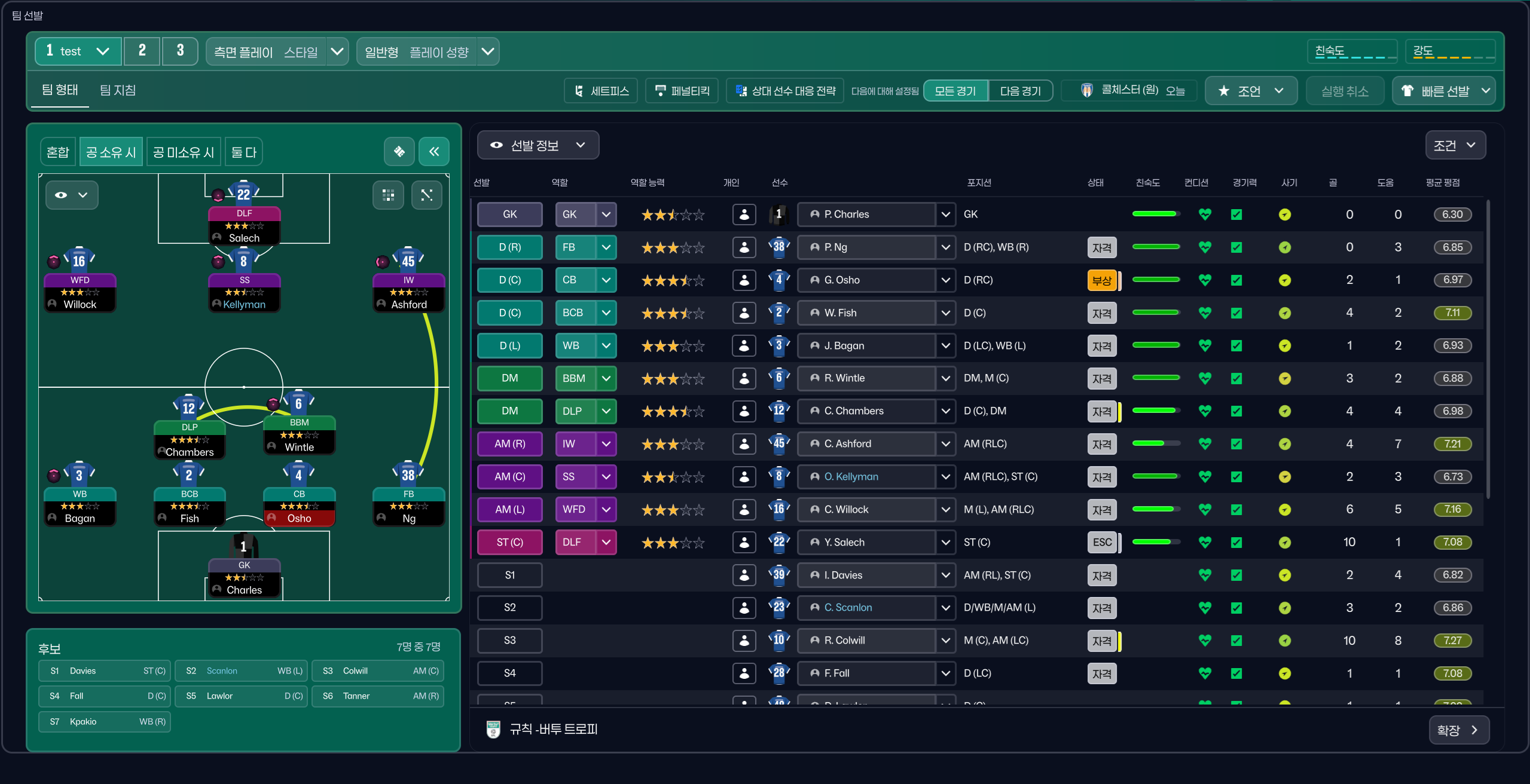Open the 조건 filter dropdown

(1455, 145)
